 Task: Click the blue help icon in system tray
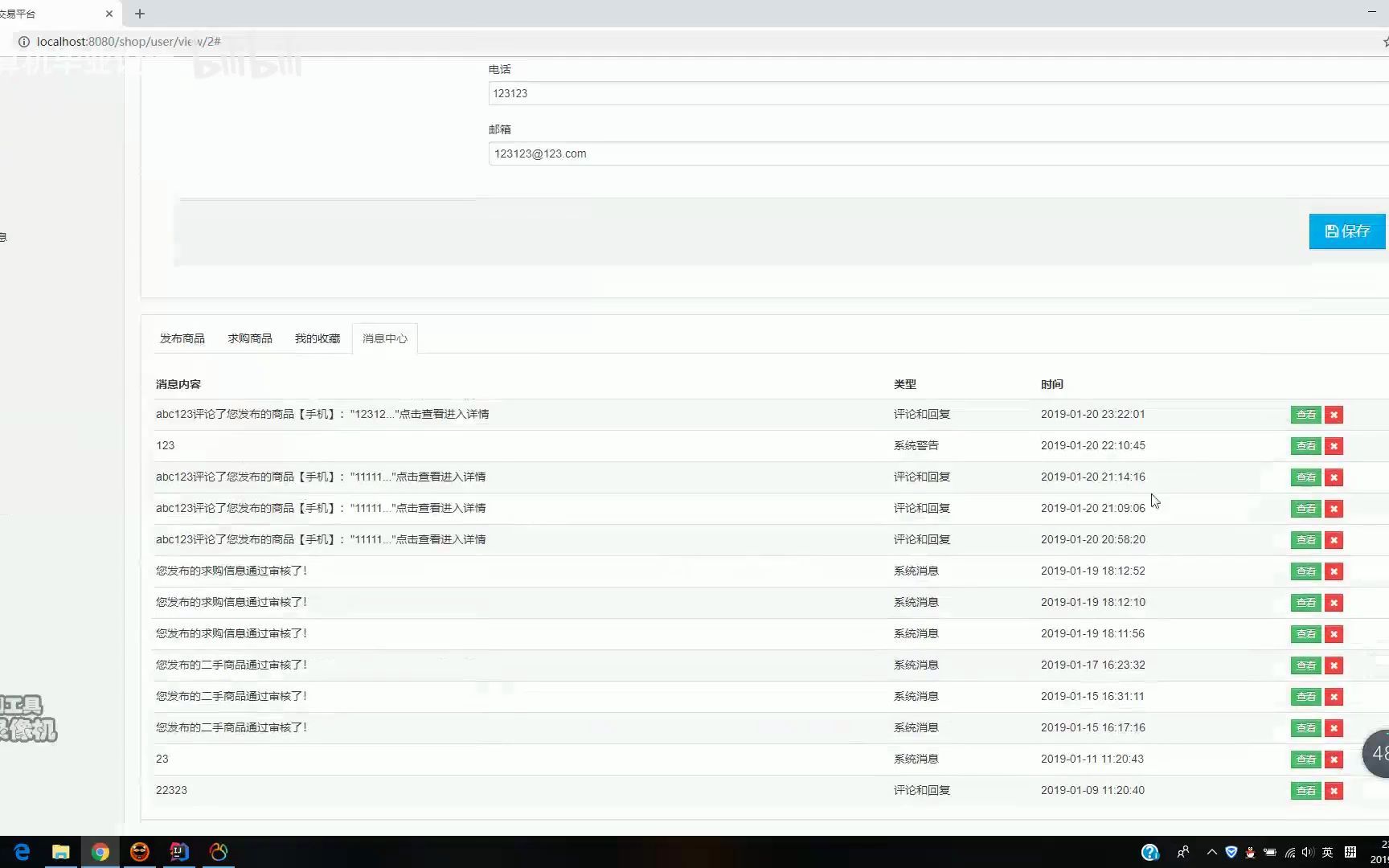coord(1150,852)
